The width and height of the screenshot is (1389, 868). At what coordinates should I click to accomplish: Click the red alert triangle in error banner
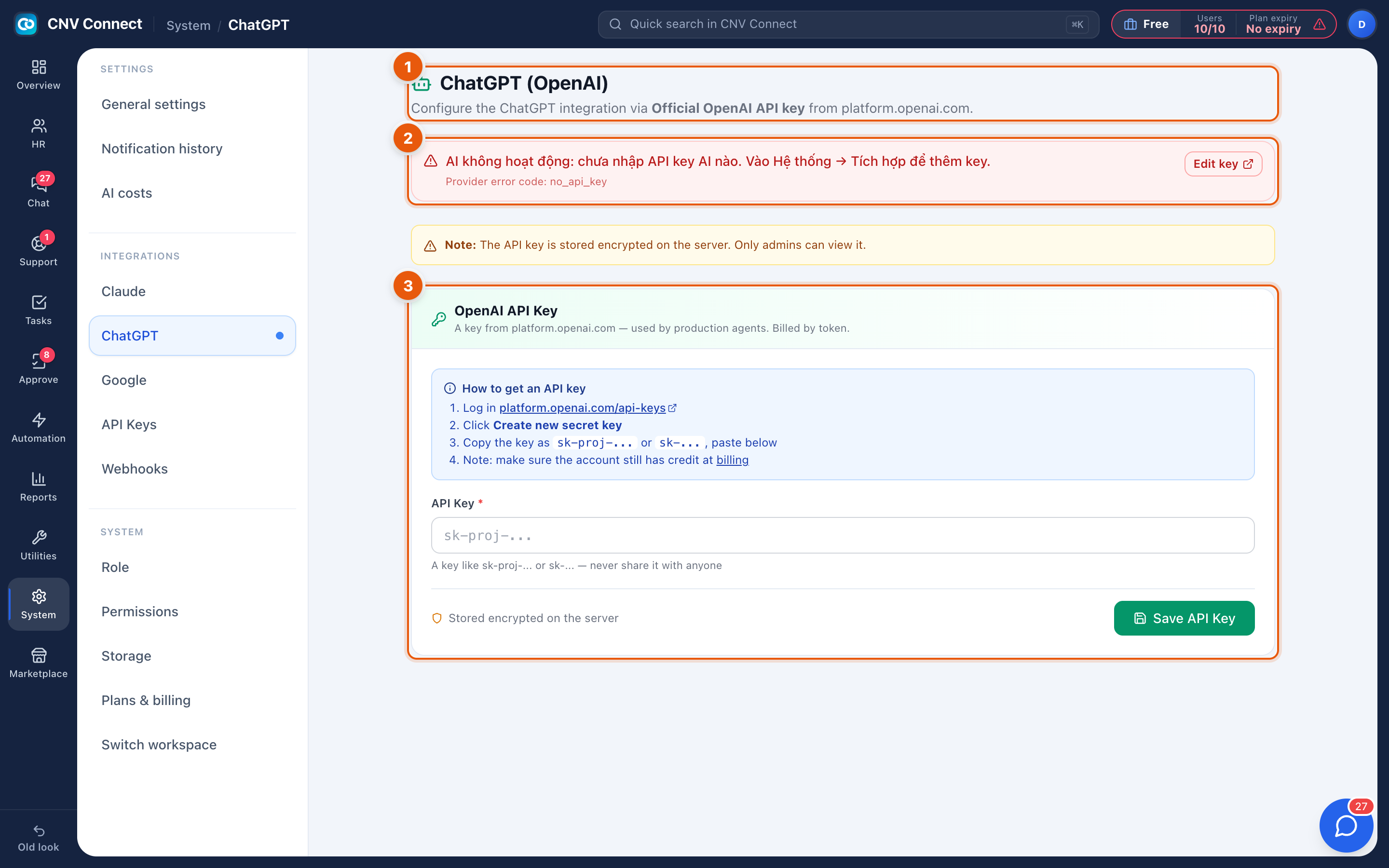pos(431,162)
